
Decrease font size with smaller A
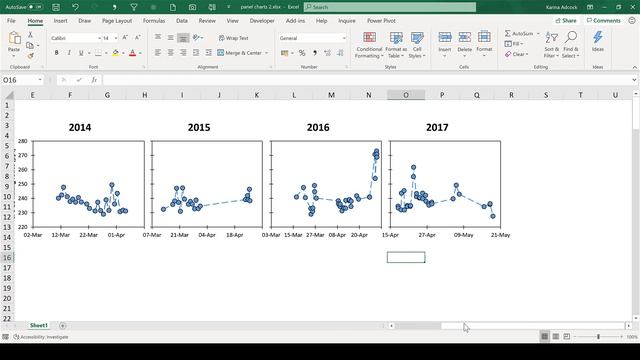point(138,38)
